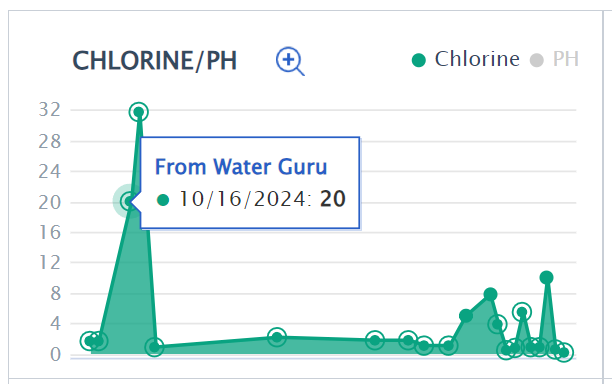Viewport: 612px width, 384px height.
Task: Click the data point near value 10
Action: 546,277
